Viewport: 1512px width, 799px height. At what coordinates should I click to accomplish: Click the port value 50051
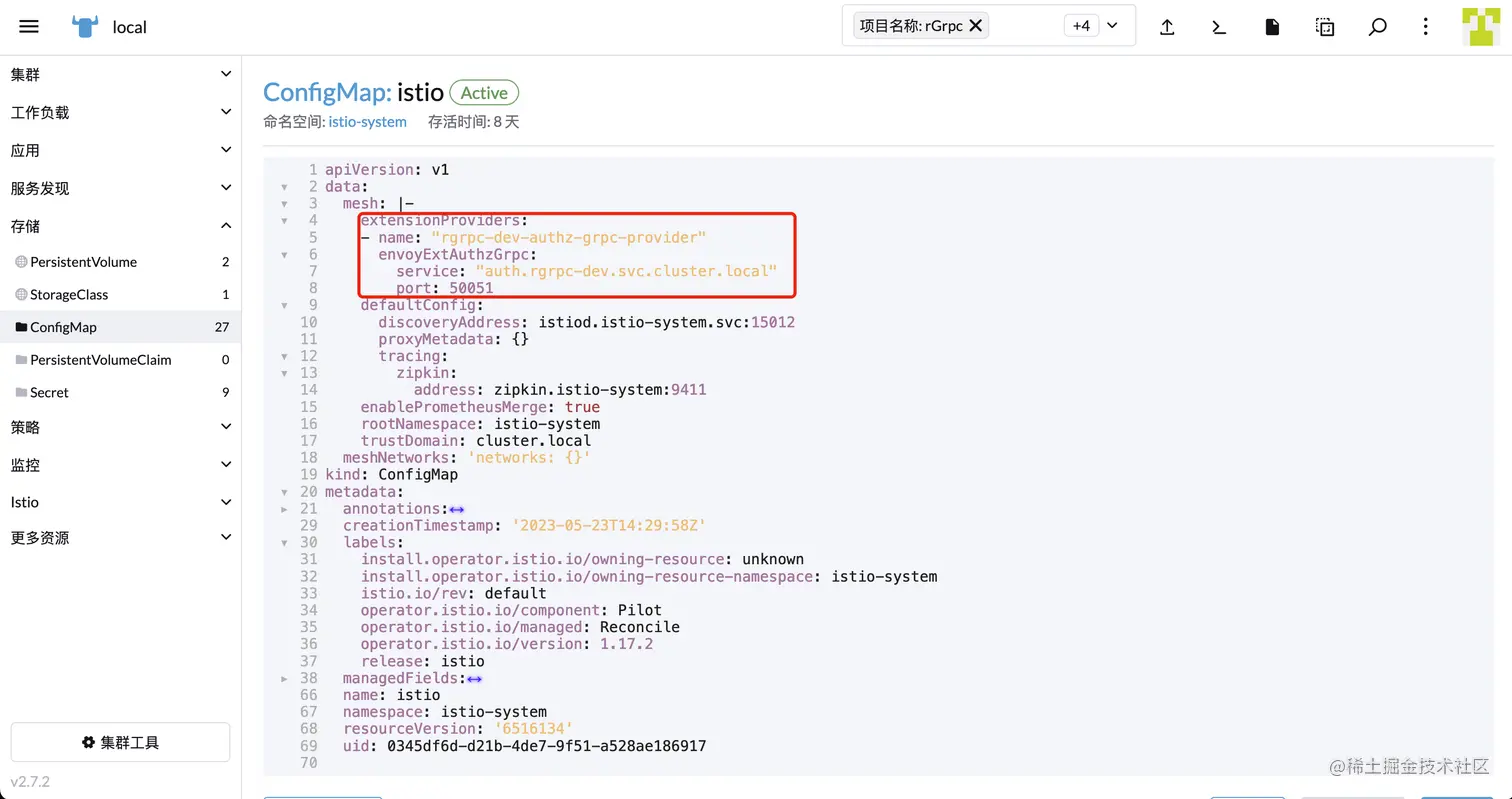(472, 289)
